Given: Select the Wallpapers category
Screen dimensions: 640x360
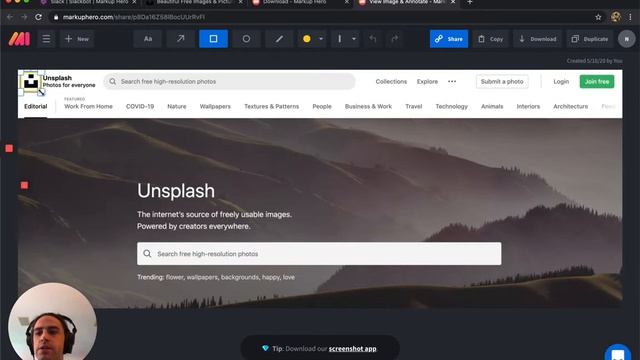Looking at the screenshot, I should [x=215, y=107].
